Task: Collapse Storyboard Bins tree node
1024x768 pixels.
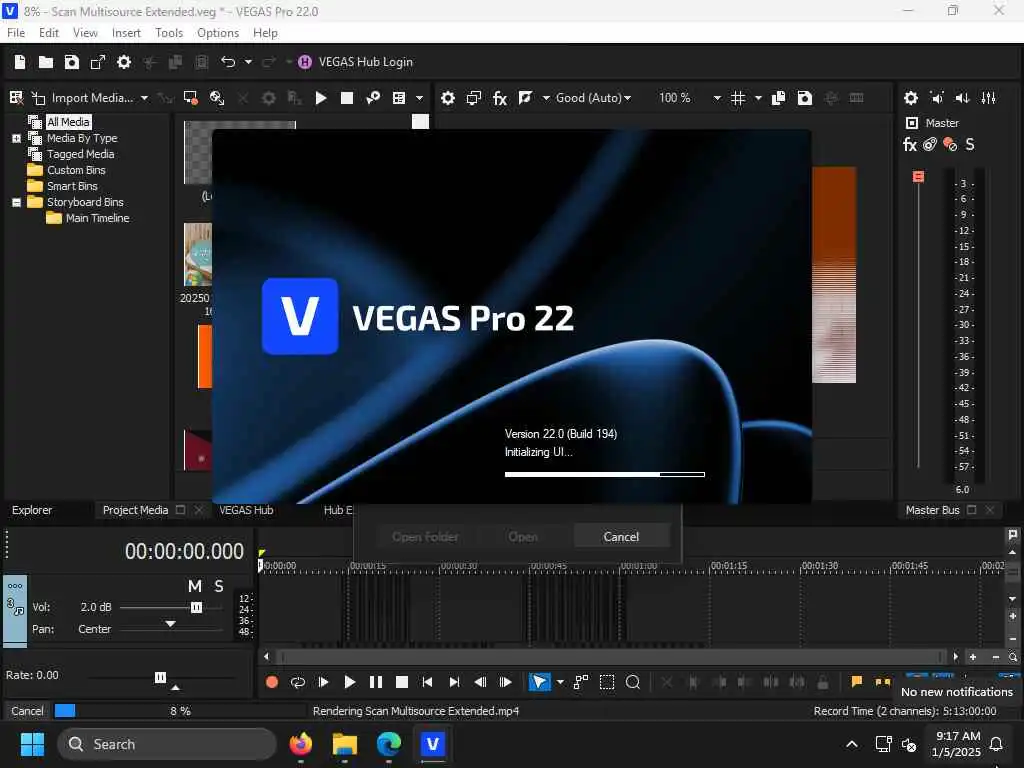Action: coord(16,202)
